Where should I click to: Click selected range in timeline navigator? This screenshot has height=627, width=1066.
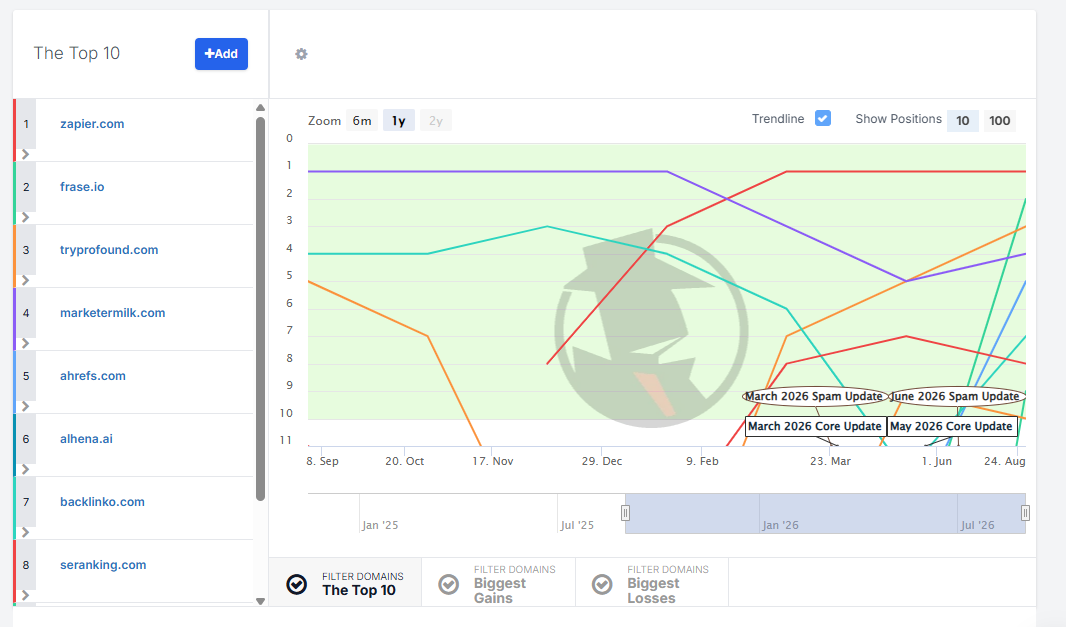pos(825,513)
